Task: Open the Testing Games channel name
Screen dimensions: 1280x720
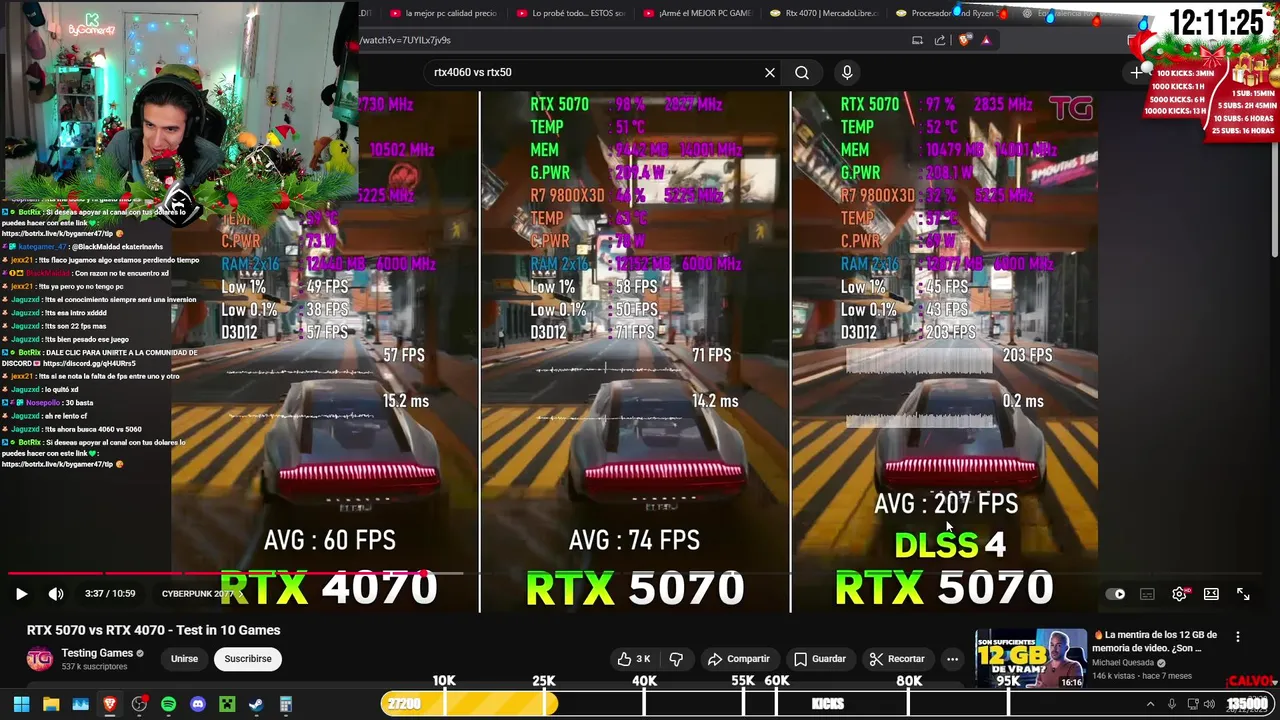Action: (97, 653)
